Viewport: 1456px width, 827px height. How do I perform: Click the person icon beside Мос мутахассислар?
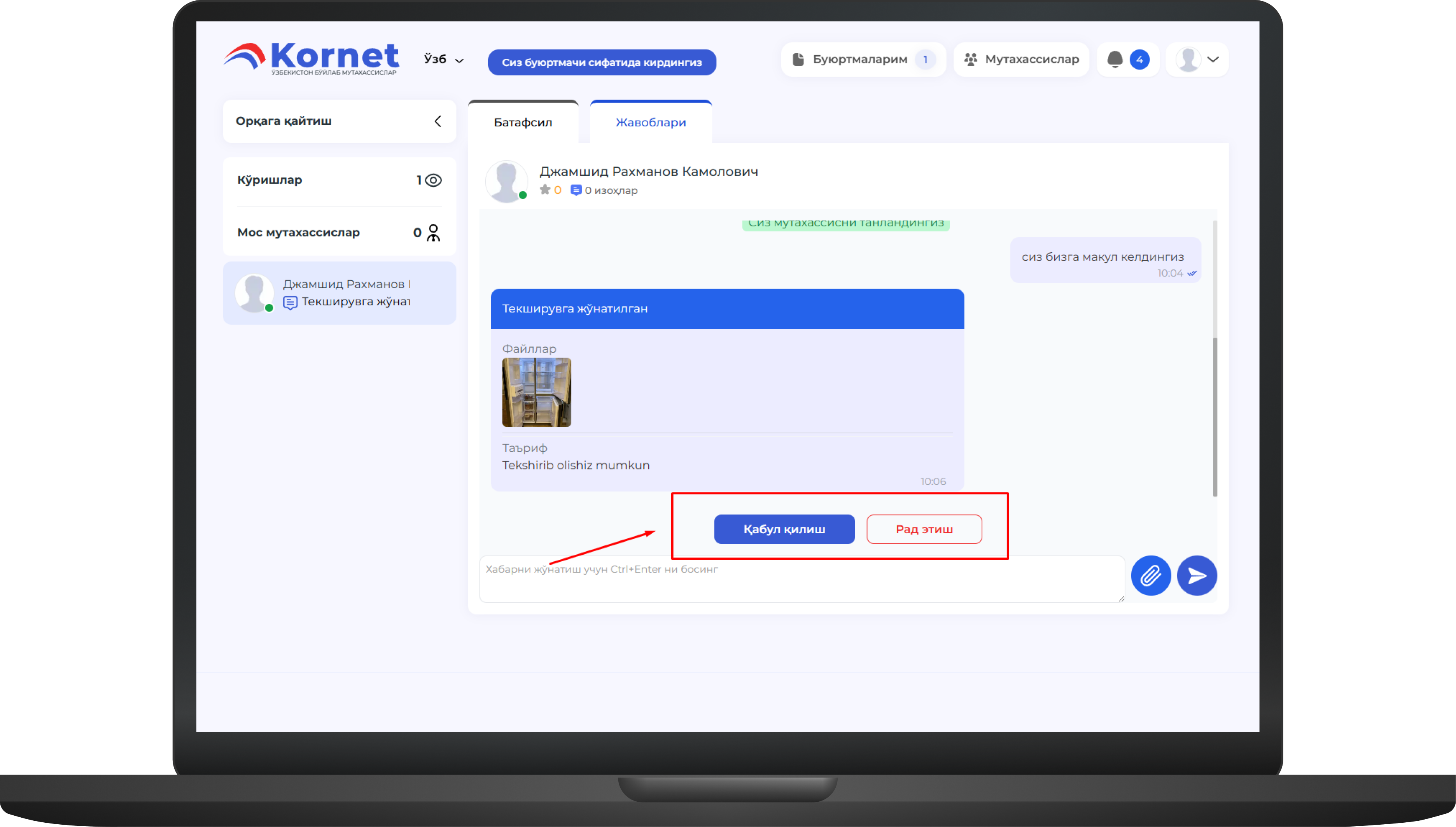(x=433, y=232)
